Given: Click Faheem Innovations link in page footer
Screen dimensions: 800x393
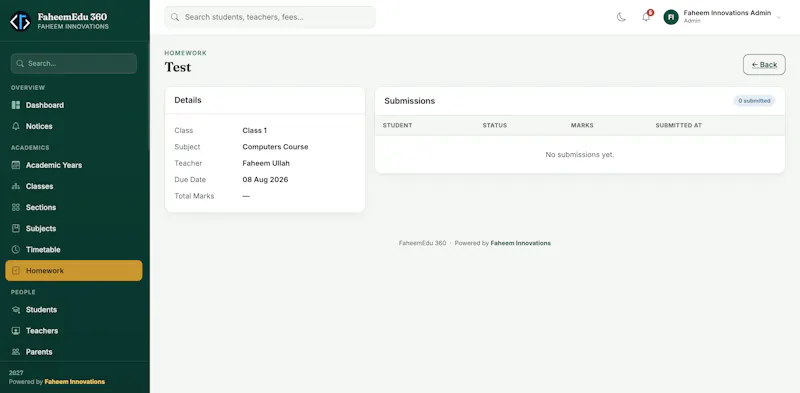Looking at the screenshot, I should (x=520, y=243).
